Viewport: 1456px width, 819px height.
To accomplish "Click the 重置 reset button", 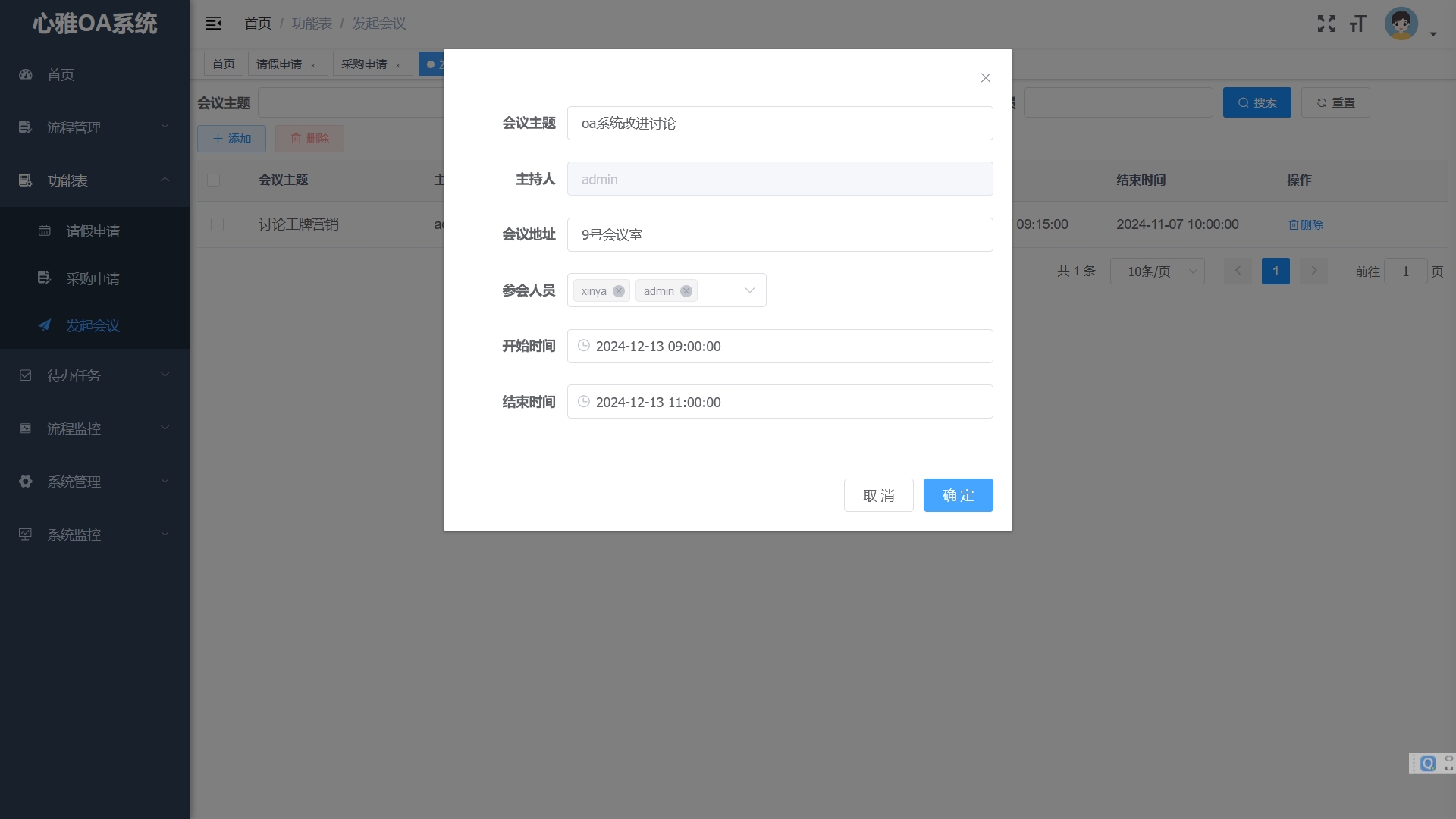I will click(x=1335, y=102).
